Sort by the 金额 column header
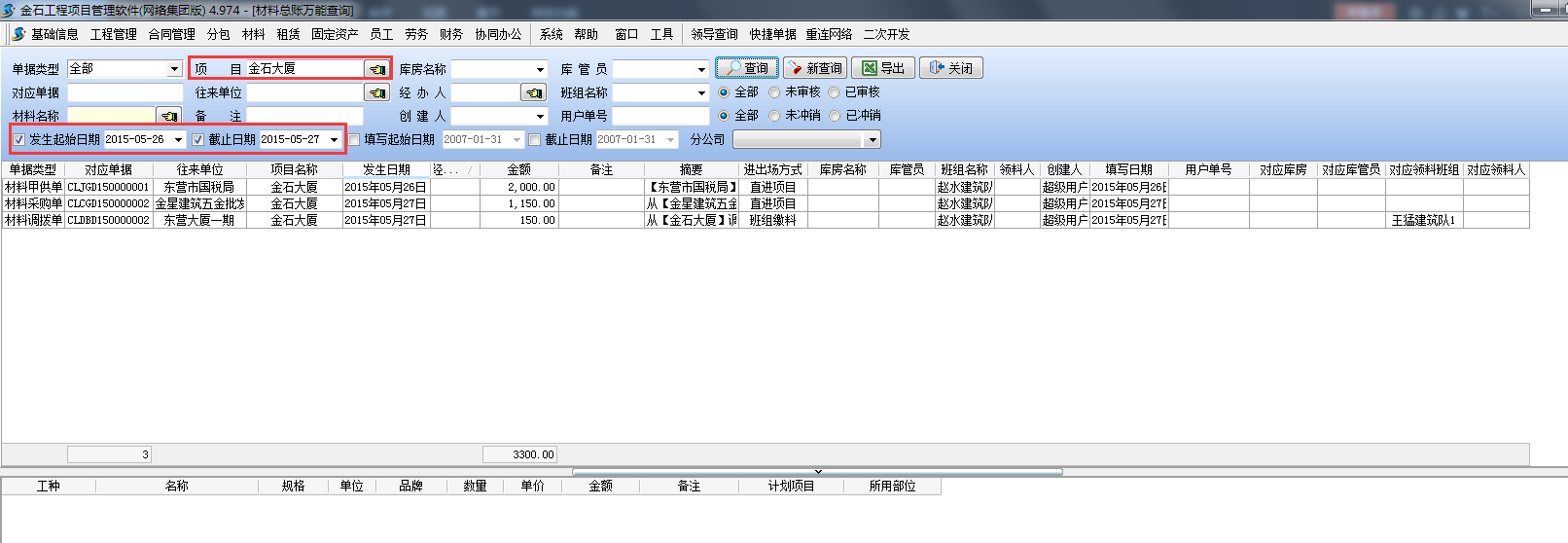The image size is (1568, 543). (518, 169)
